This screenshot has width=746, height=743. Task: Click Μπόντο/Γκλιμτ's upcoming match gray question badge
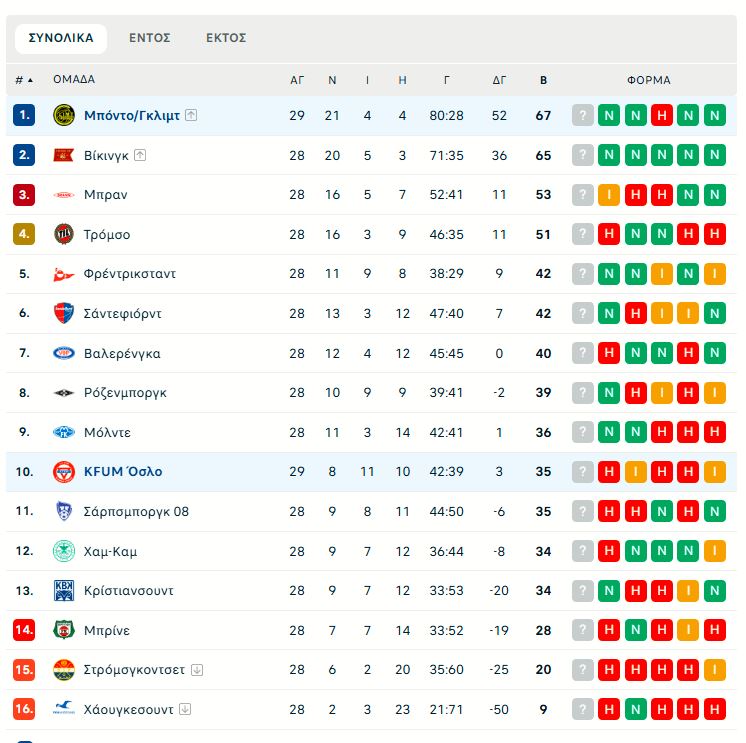[x=583, y=115]
